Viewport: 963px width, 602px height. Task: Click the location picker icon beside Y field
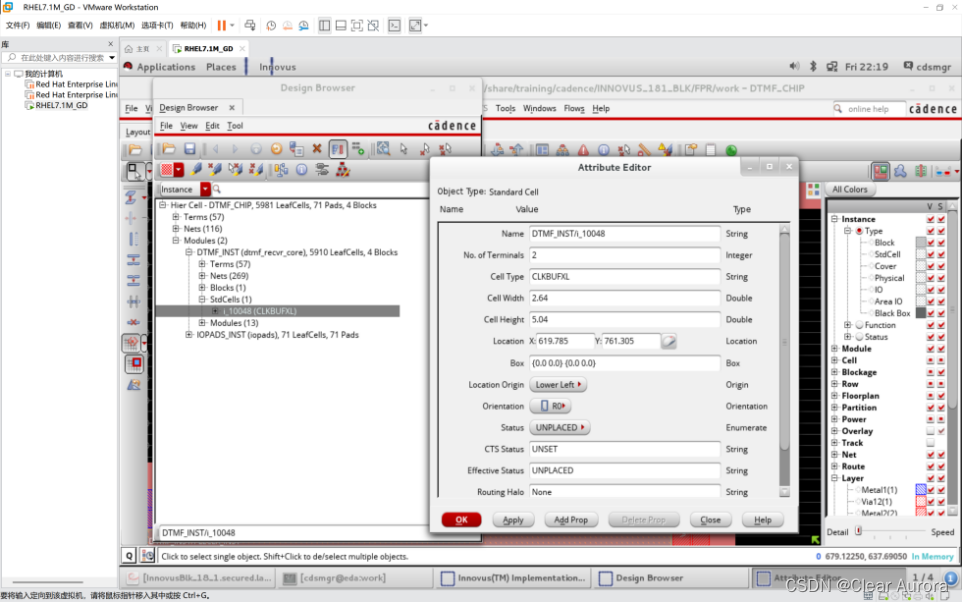669,342
